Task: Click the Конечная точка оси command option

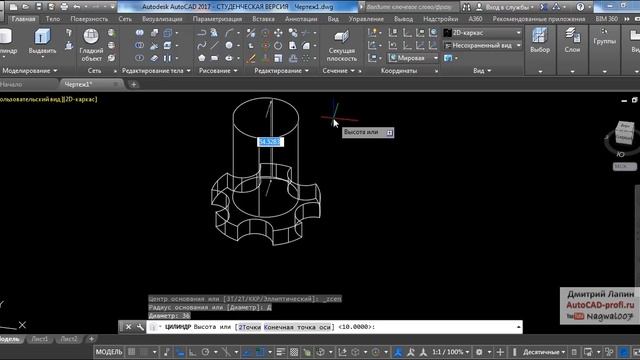Action: [x=297, y=327]
